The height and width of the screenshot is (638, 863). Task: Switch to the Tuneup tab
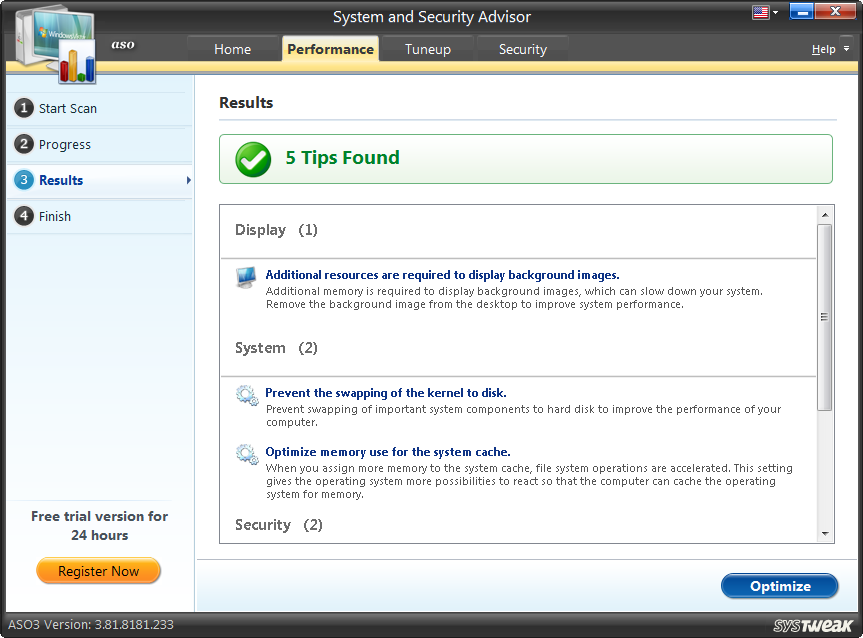427,48
